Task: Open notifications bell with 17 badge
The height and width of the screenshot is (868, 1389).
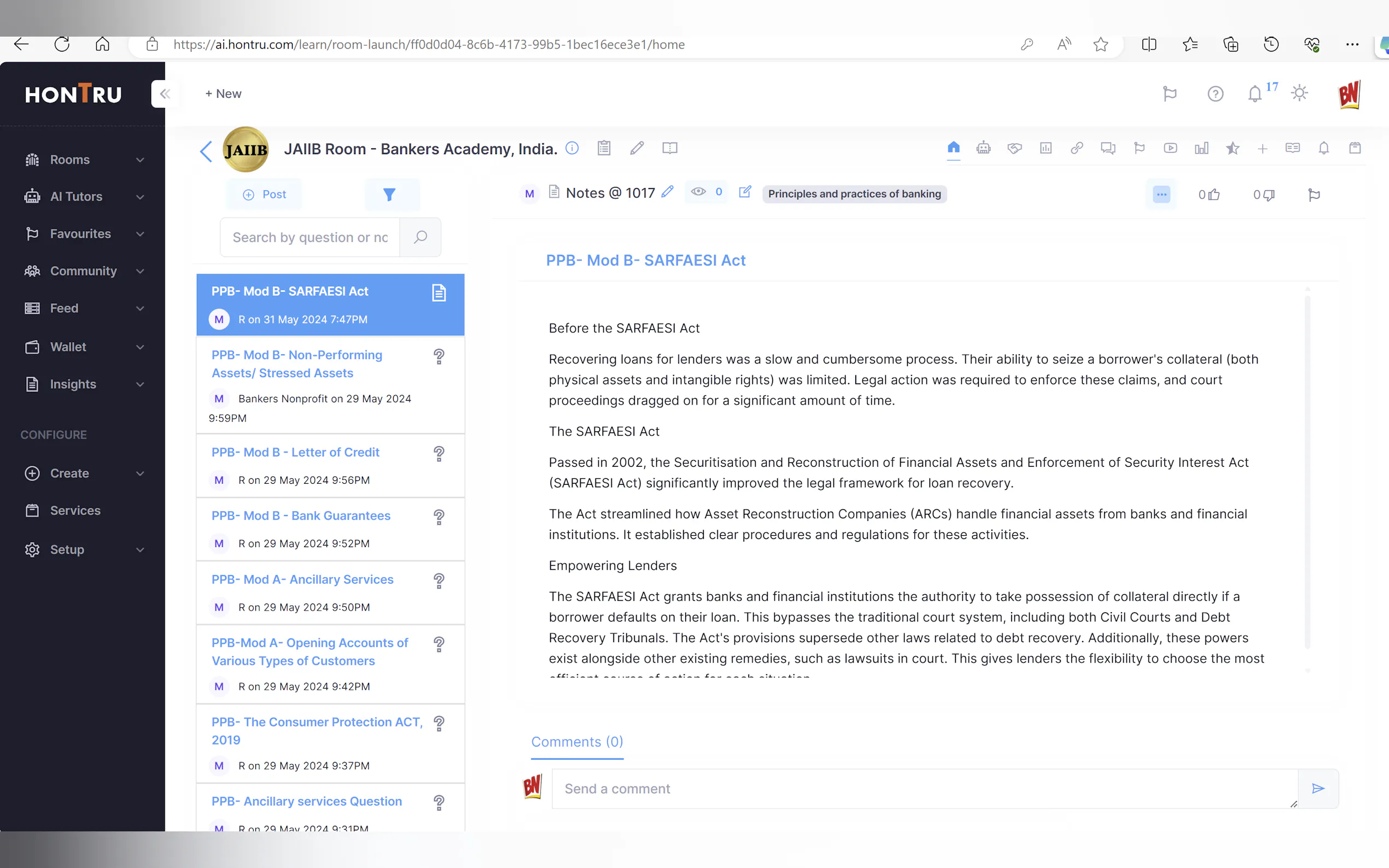Action: [x=1255, y=93]
